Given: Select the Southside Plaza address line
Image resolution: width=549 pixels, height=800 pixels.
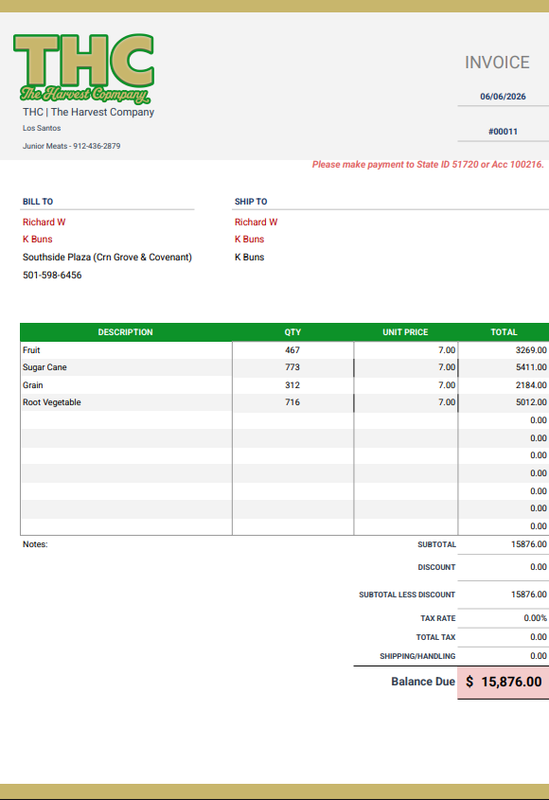Looking at the screenshot, I should pyautogui.click(x=107, y=257).
